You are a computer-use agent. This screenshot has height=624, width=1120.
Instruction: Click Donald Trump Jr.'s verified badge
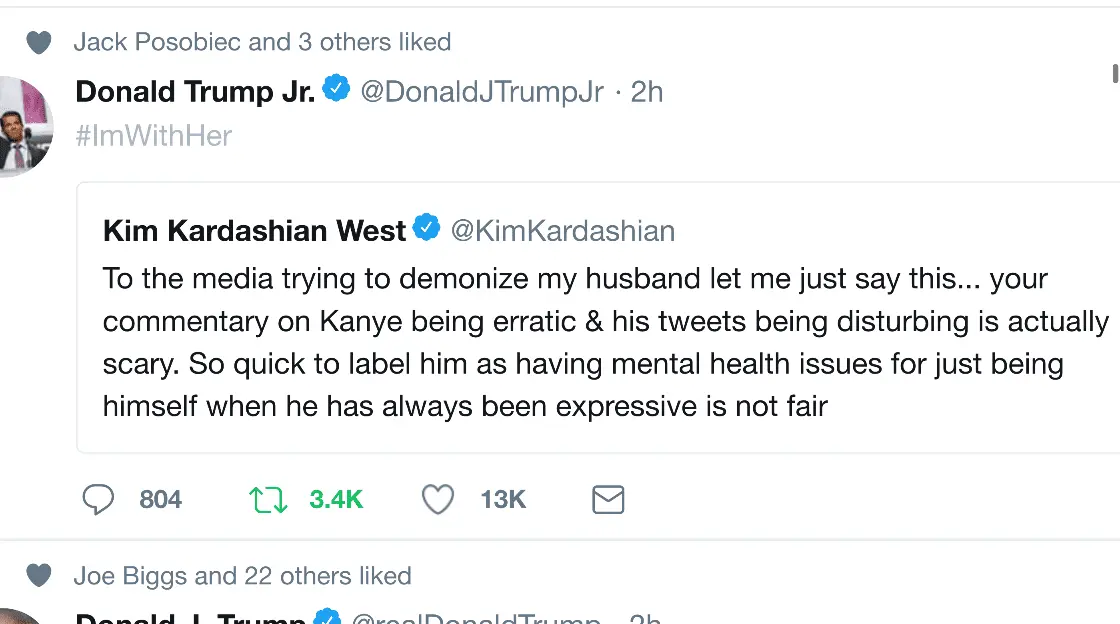(x=337, y=91)
